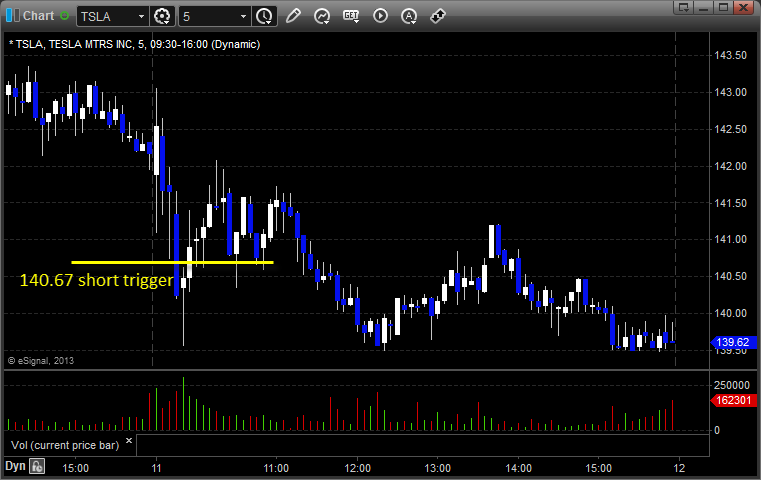
Task: Click the 143.50 price axis label
Action: [x=730, y=55]
